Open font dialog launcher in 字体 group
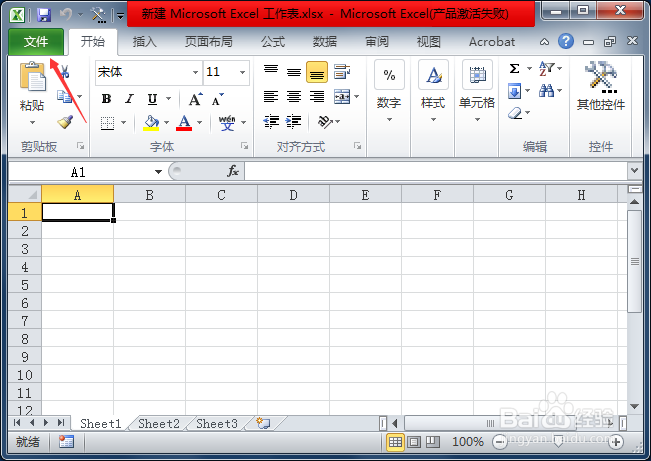This screenshot has width=651, height=461. (245, 146)
